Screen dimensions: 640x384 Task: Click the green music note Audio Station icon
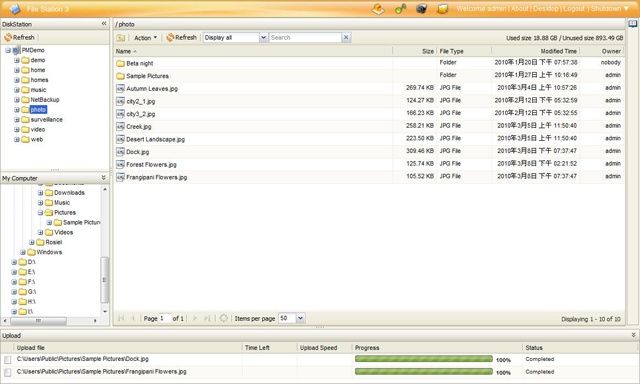tap(400, 9)
